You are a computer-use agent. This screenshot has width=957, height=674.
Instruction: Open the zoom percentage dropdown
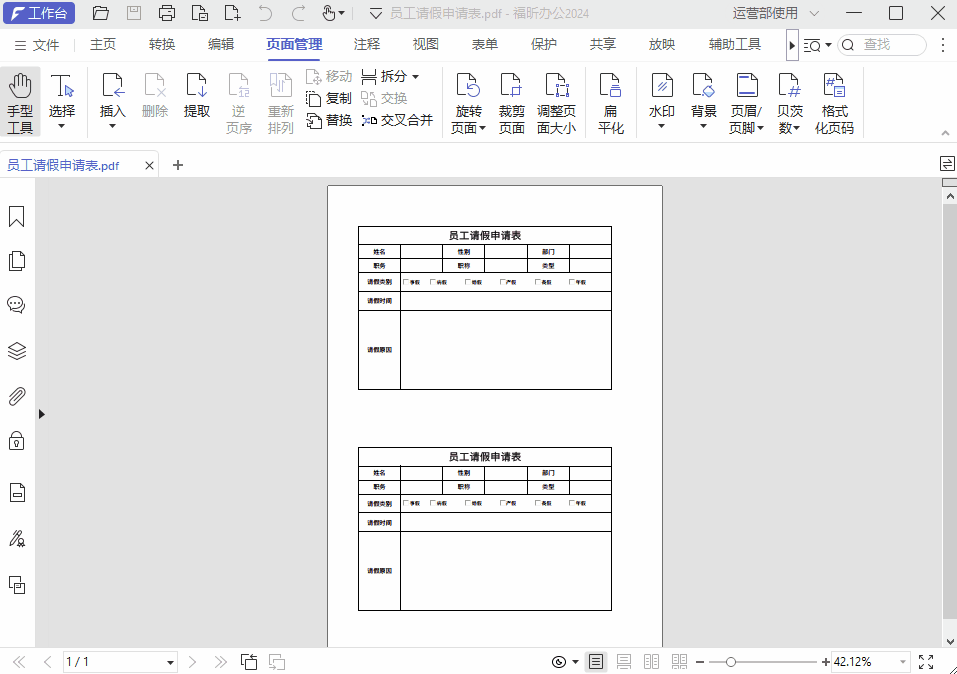click(903, 662)
